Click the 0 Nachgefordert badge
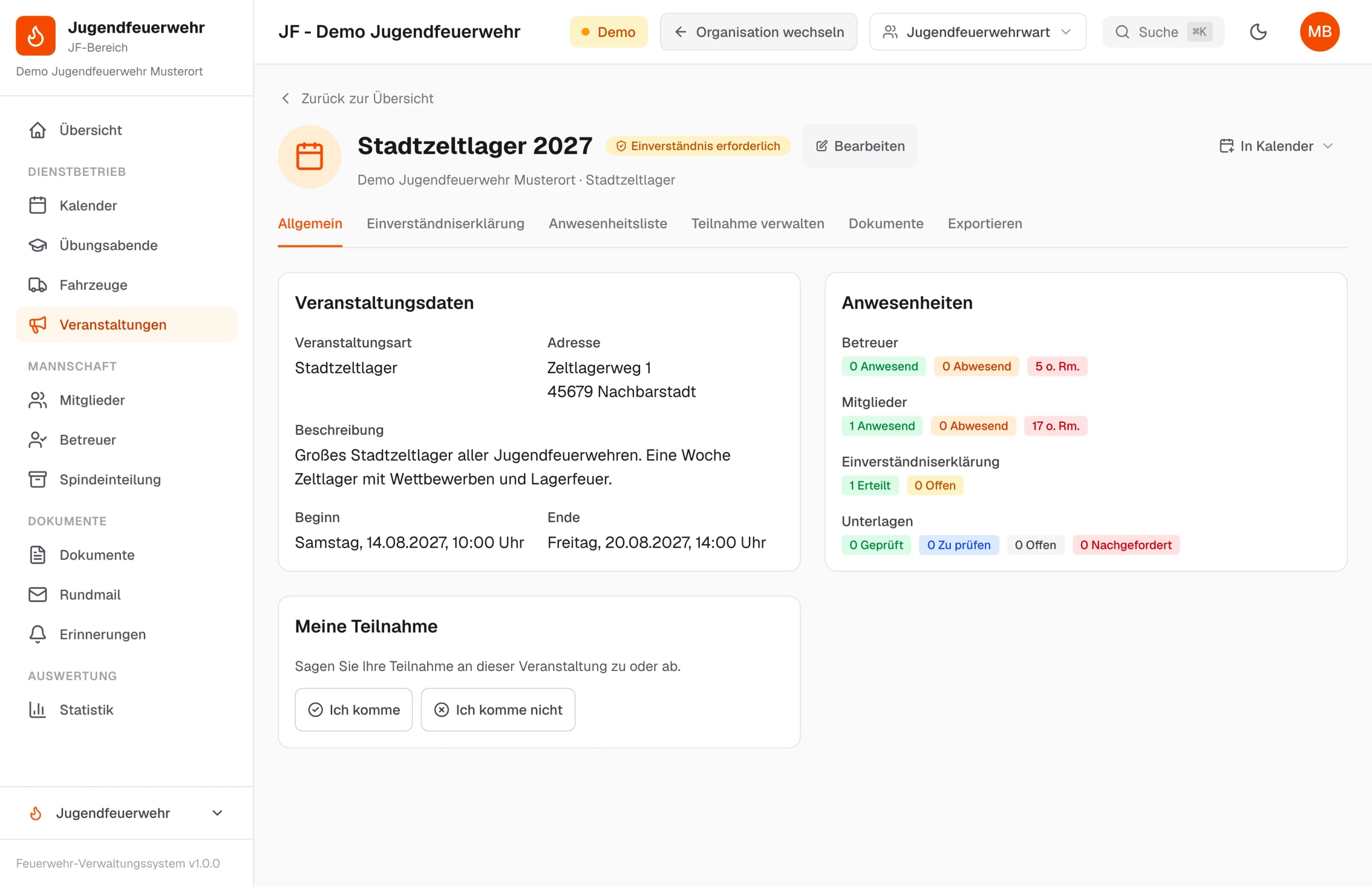The image size is (1372, 887). (x=1126, y=546)
